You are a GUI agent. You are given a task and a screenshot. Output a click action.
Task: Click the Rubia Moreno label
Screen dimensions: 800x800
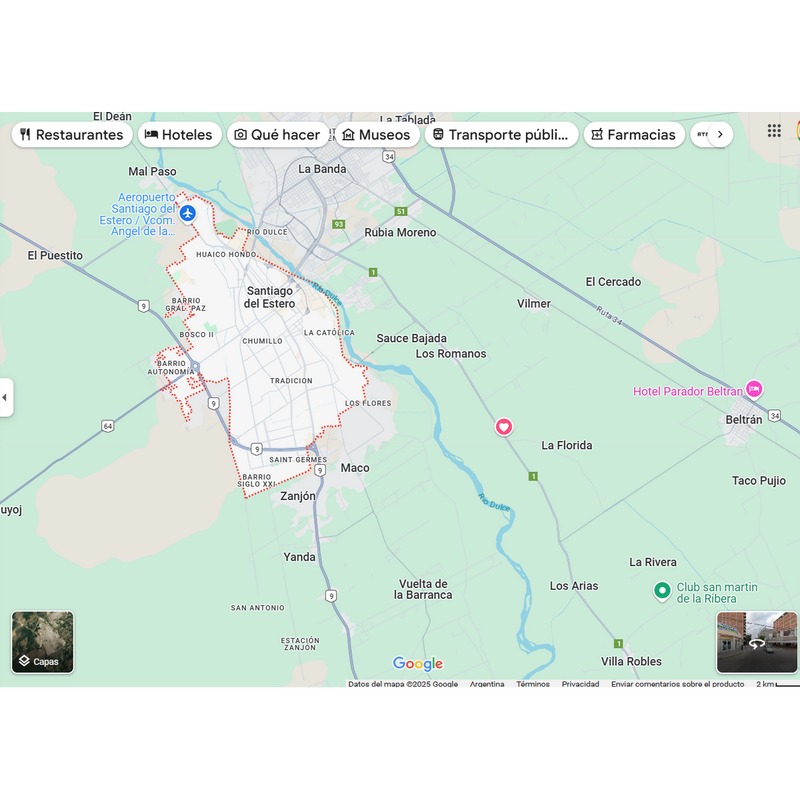[400, 233]
